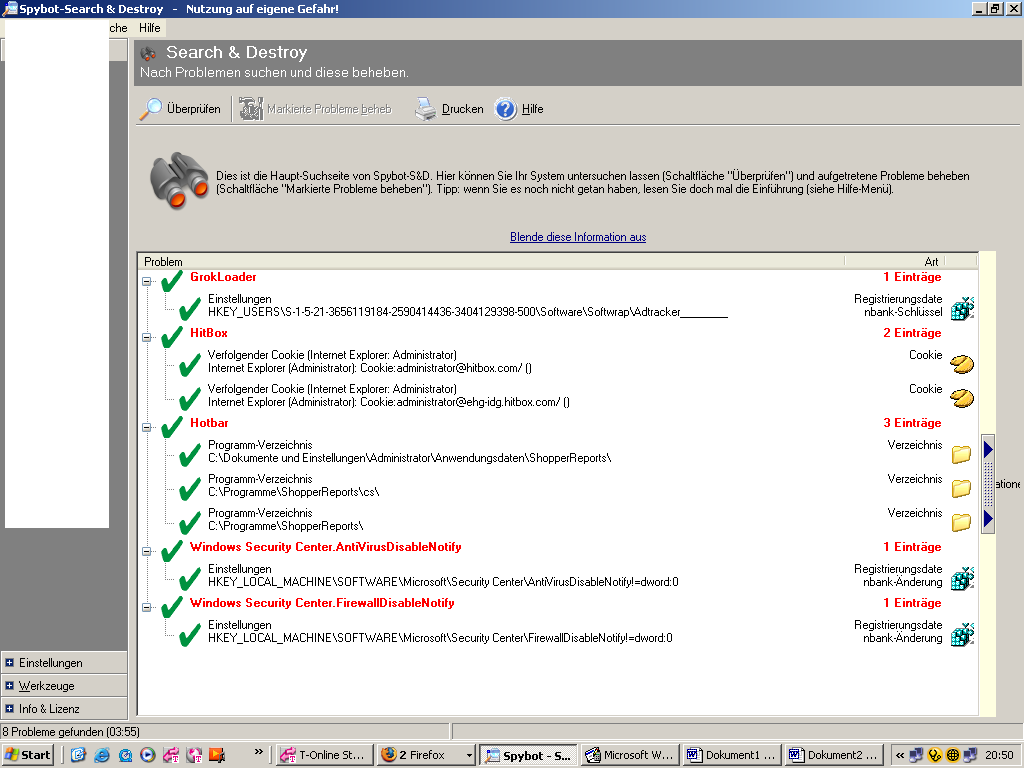Click the QuickTime quick launch icon
The height and width of the screenshot is (768, 1024).
click(125, 755)
